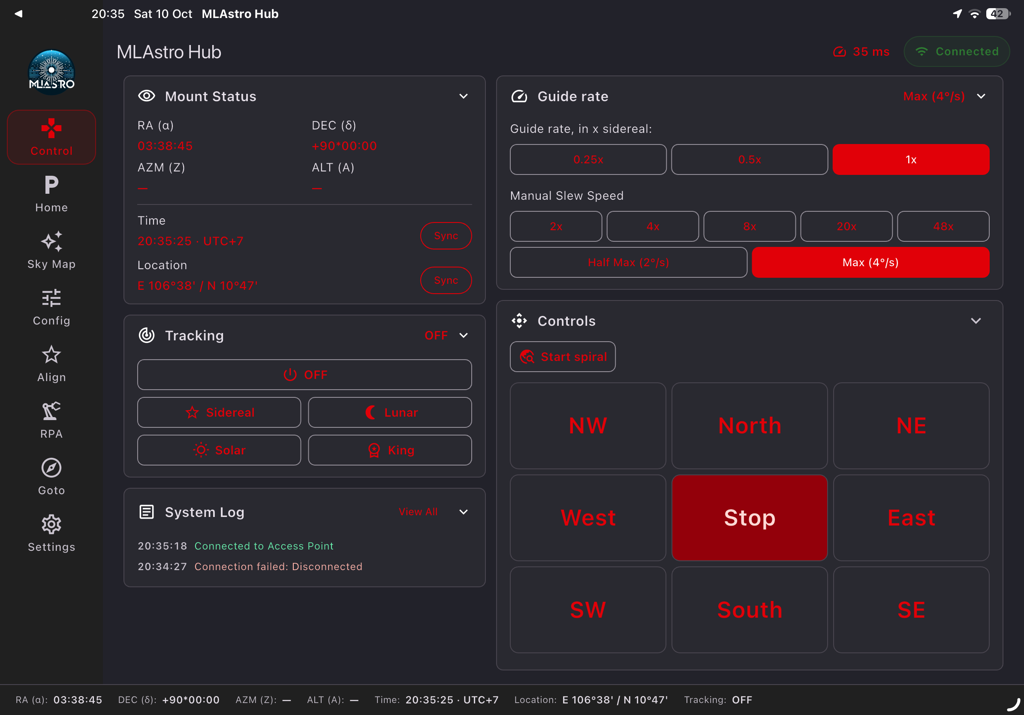Slew the mount NE

pyautogui.click(x=911, y=426)
